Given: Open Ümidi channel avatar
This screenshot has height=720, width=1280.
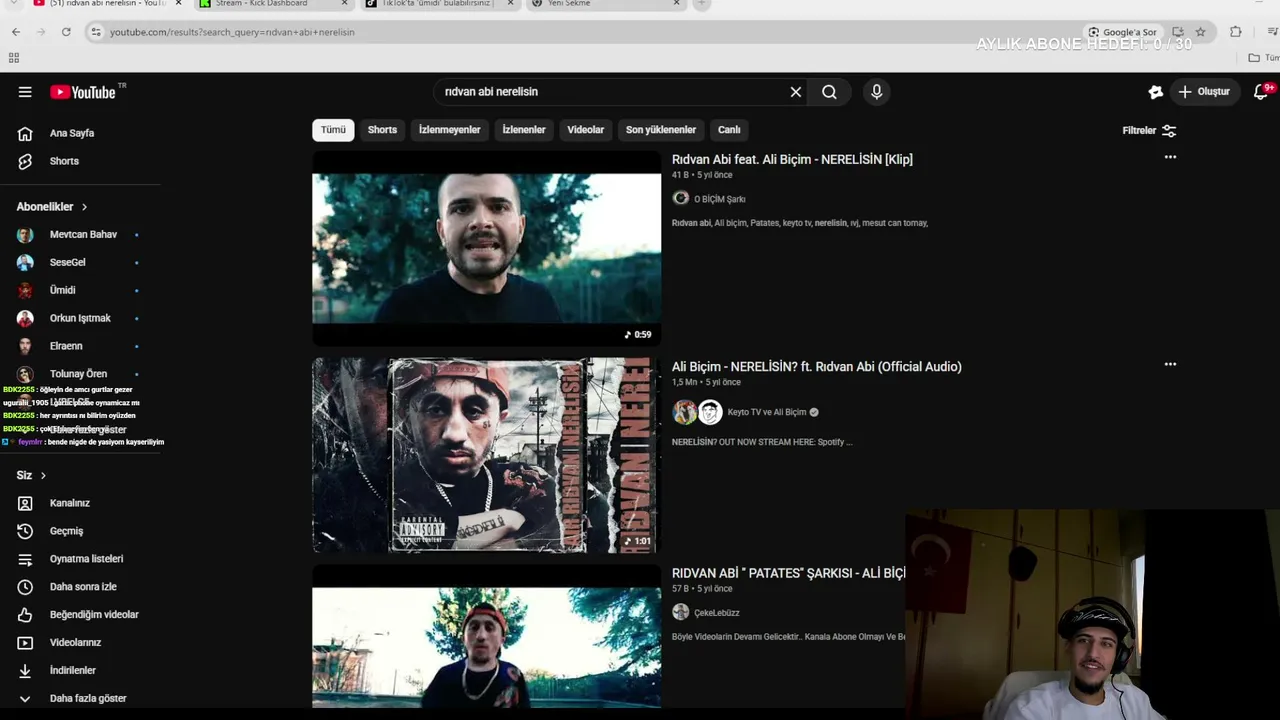Looking at the screenshot, I should [x=25, y=291].
